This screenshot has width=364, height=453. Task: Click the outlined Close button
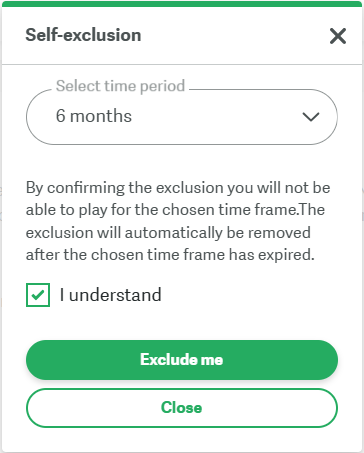[182, 408]
